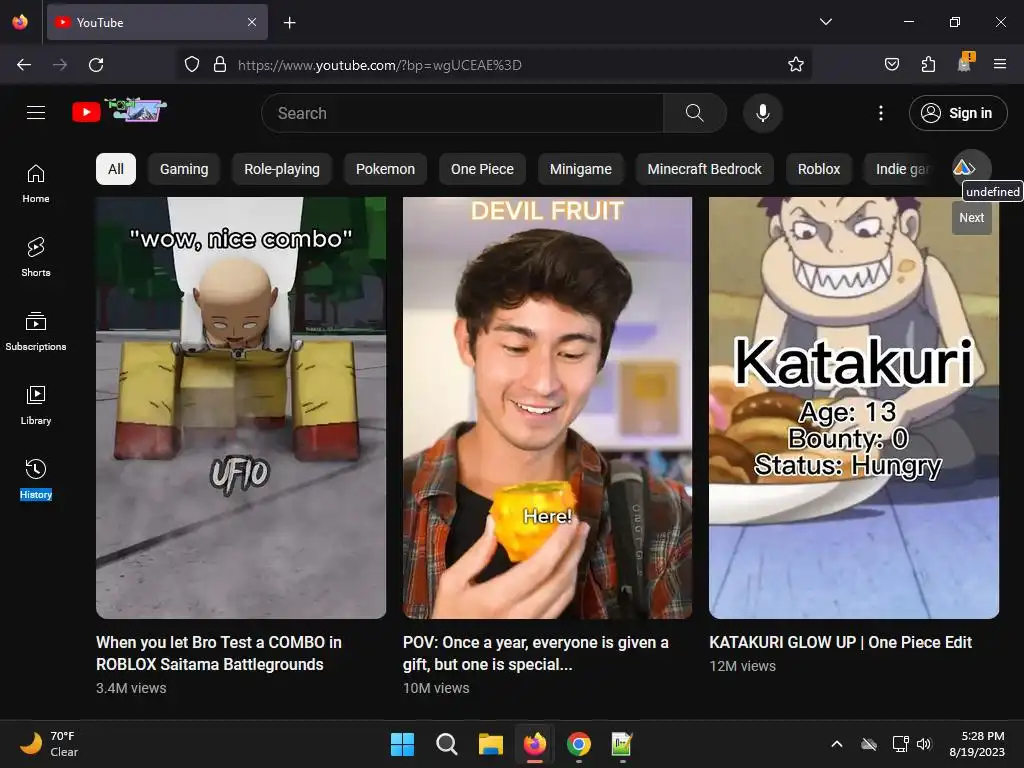
Task: Show hidden system tray icons
Action: tap(837, 744)
